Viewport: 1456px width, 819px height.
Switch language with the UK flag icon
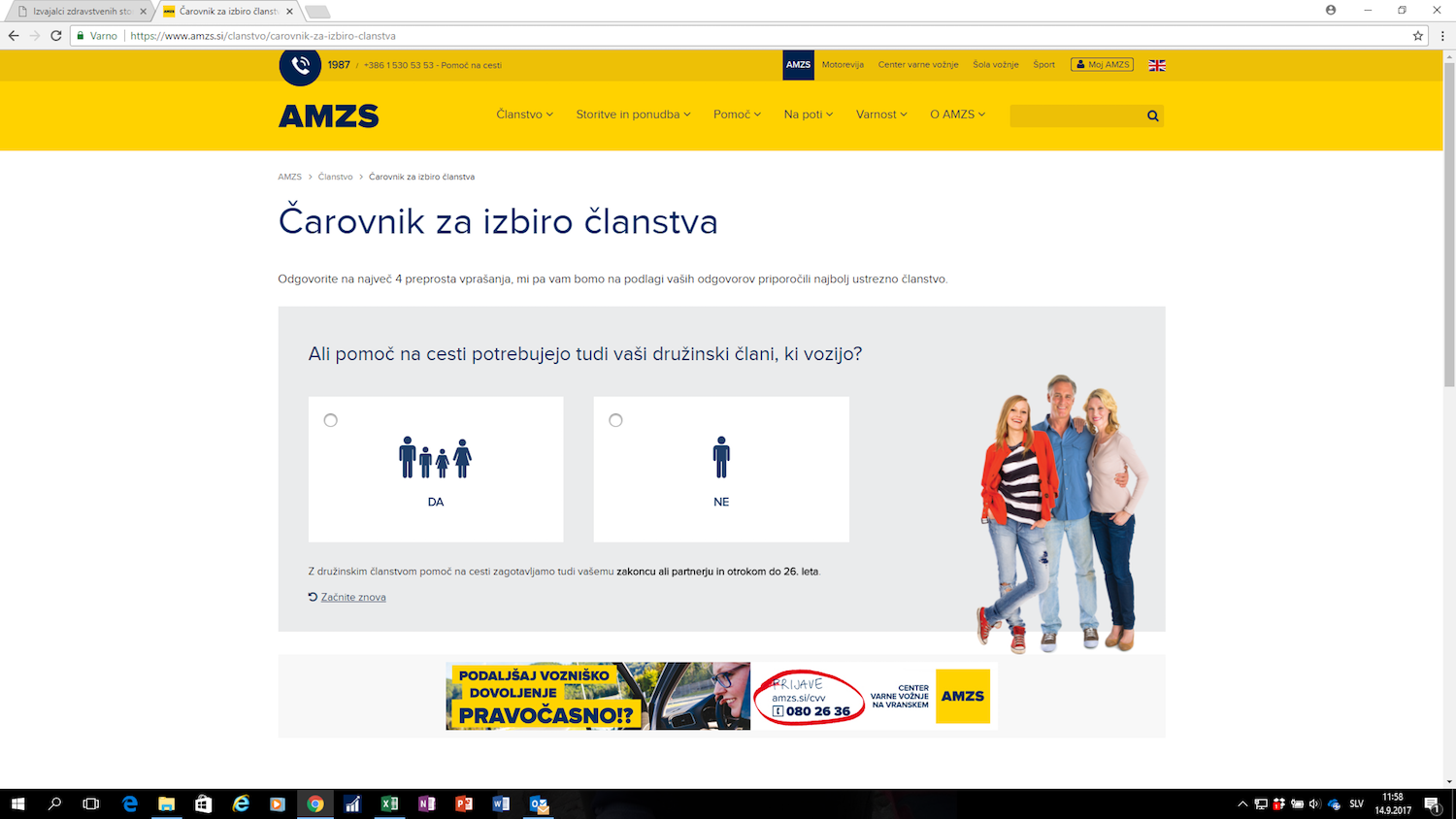1157,65
